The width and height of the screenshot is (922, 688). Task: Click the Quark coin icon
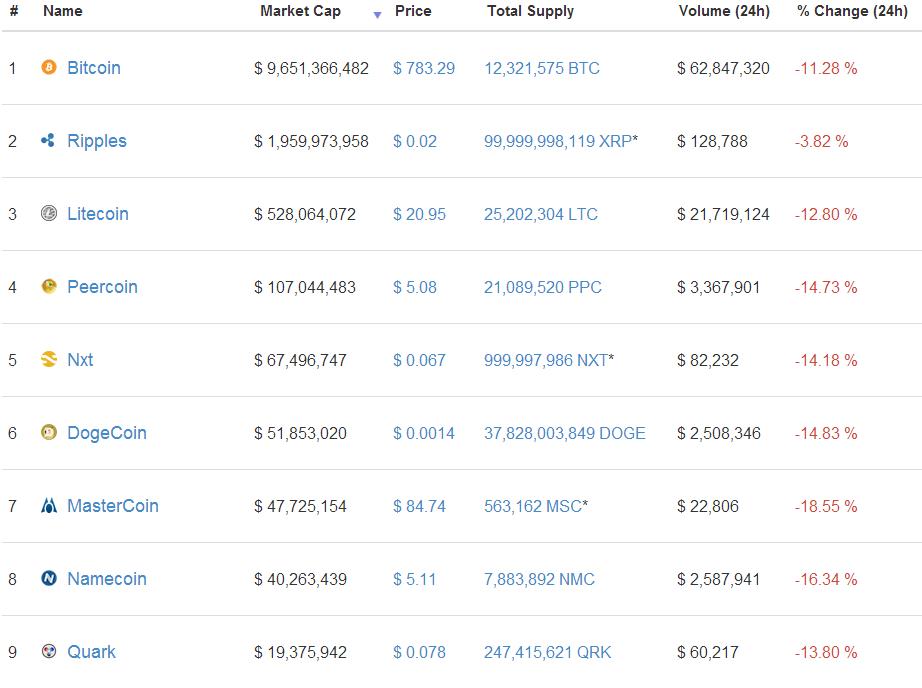click(x=49, y=651)
